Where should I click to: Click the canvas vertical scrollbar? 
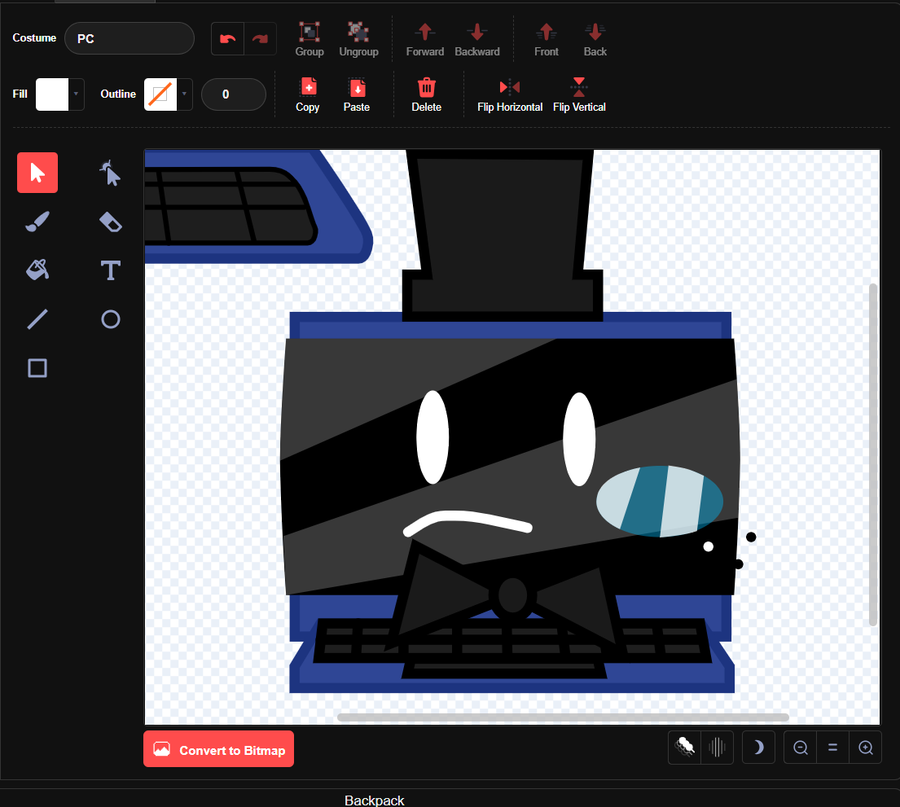coord(873,454)
